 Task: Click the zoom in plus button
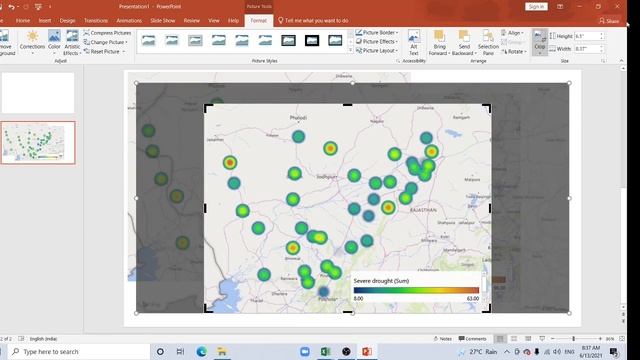tap(600, 339)
